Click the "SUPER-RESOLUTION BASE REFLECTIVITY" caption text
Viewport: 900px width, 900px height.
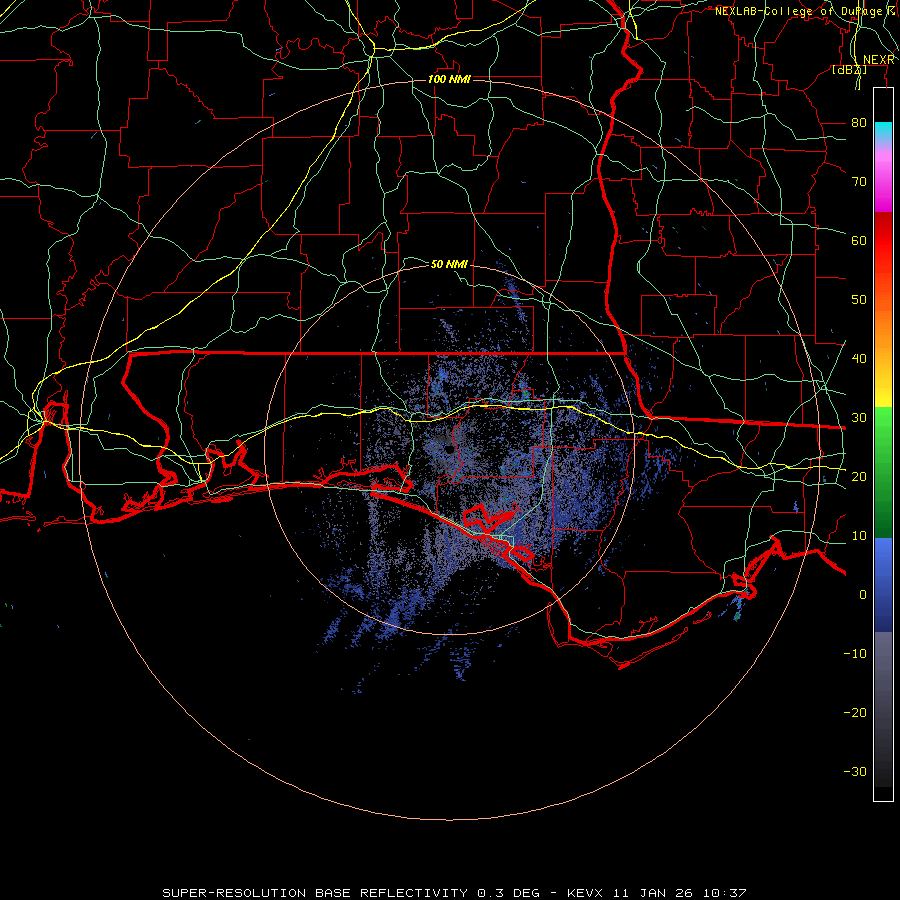(315, 893)
